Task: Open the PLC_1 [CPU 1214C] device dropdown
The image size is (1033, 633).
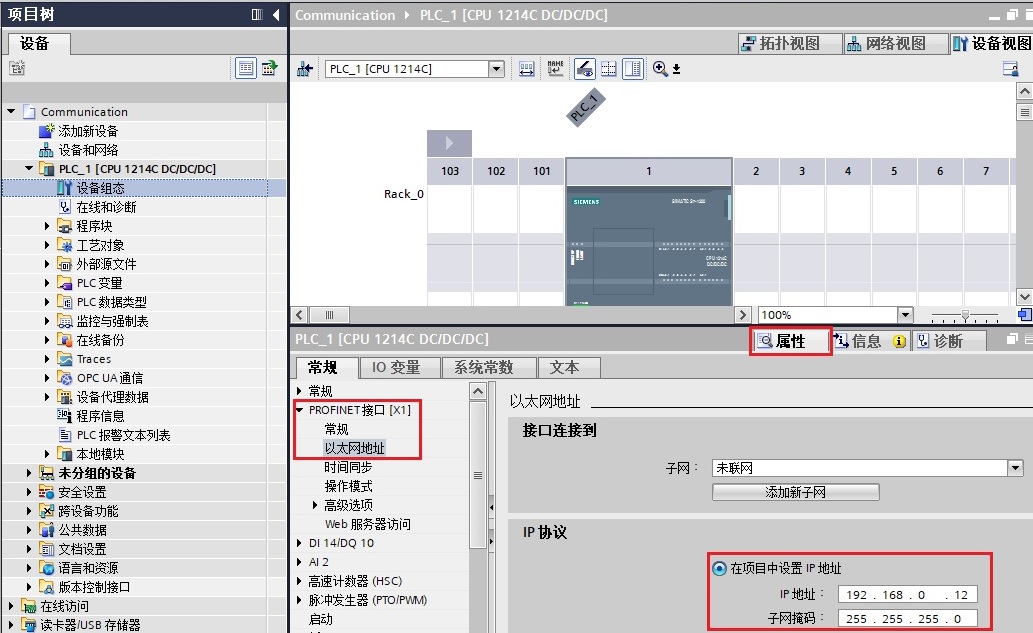Action: tap(497, 69)
